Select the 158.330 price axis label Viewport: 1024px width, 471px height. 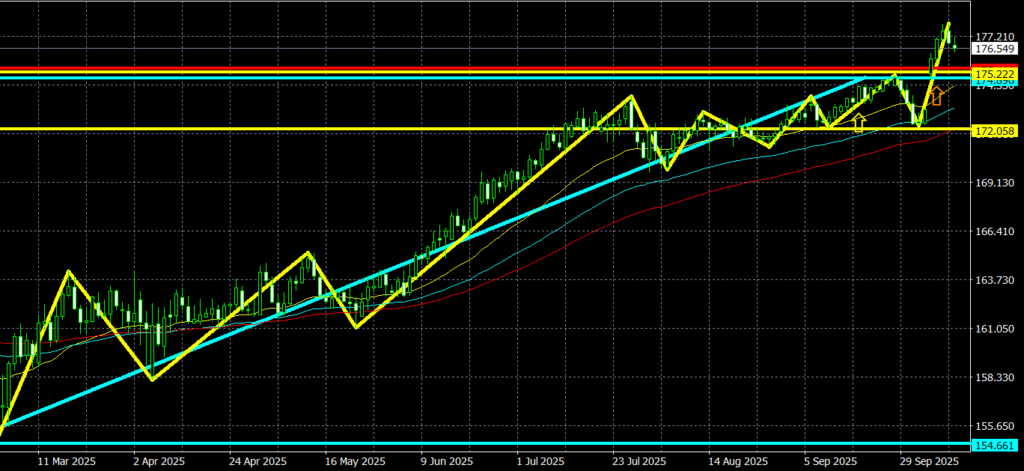(x=995, y=378)
